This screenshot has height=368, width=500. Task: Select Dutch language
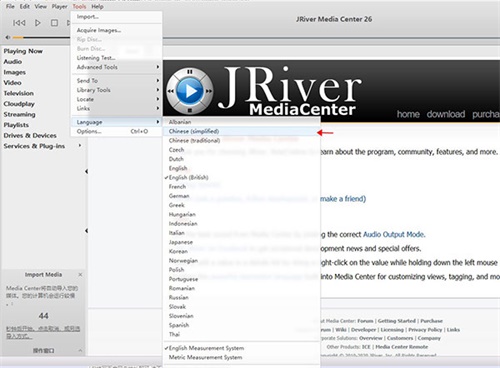click(x=241, y=159)
